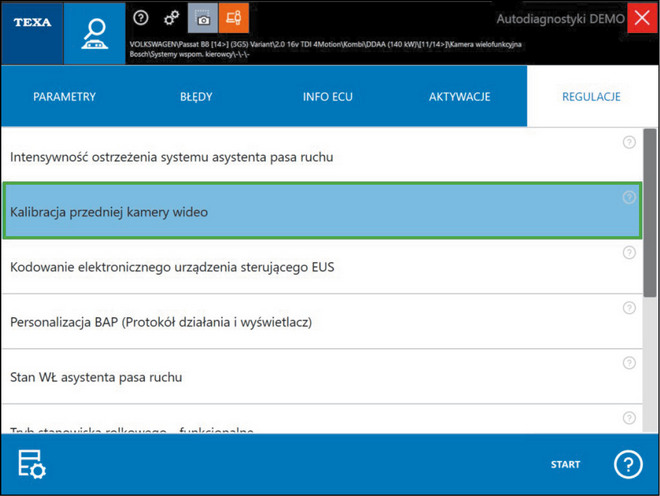Open the help question mark in top toolbar
The height and width of the screenshot is (496, 660).
click(x=141, y=18)
